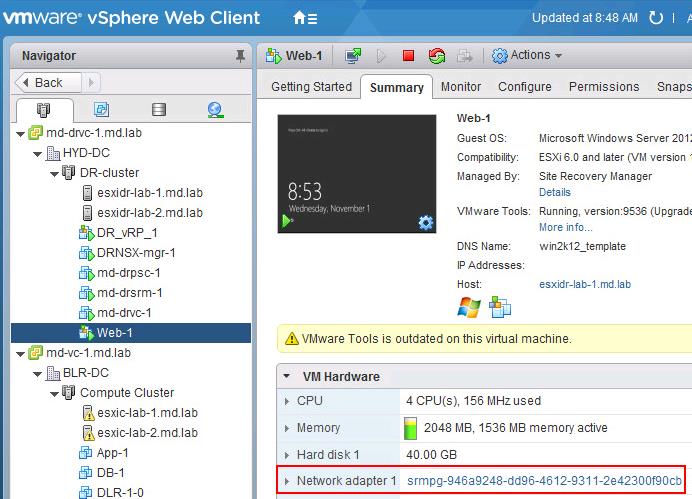The image size is (692, 499).
Task: Collapse the BLR-DC datacenter node
Action: click(x=38, y=374)
